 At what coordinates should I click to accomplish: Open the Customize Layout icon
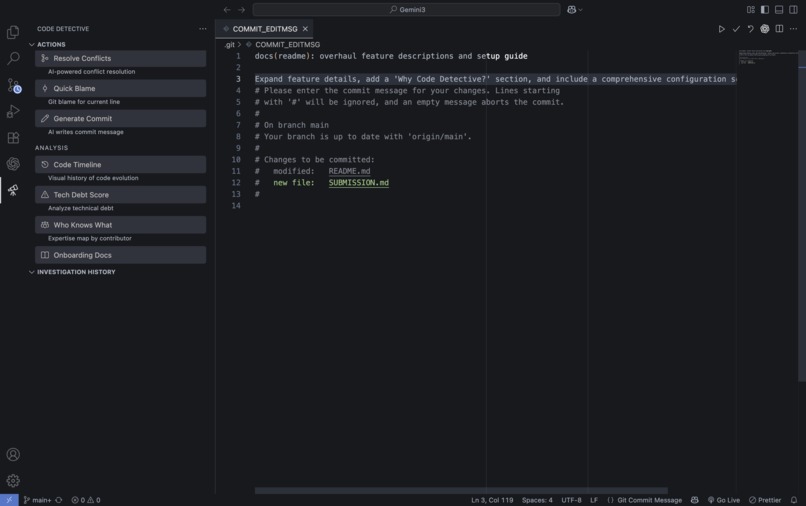750,9
